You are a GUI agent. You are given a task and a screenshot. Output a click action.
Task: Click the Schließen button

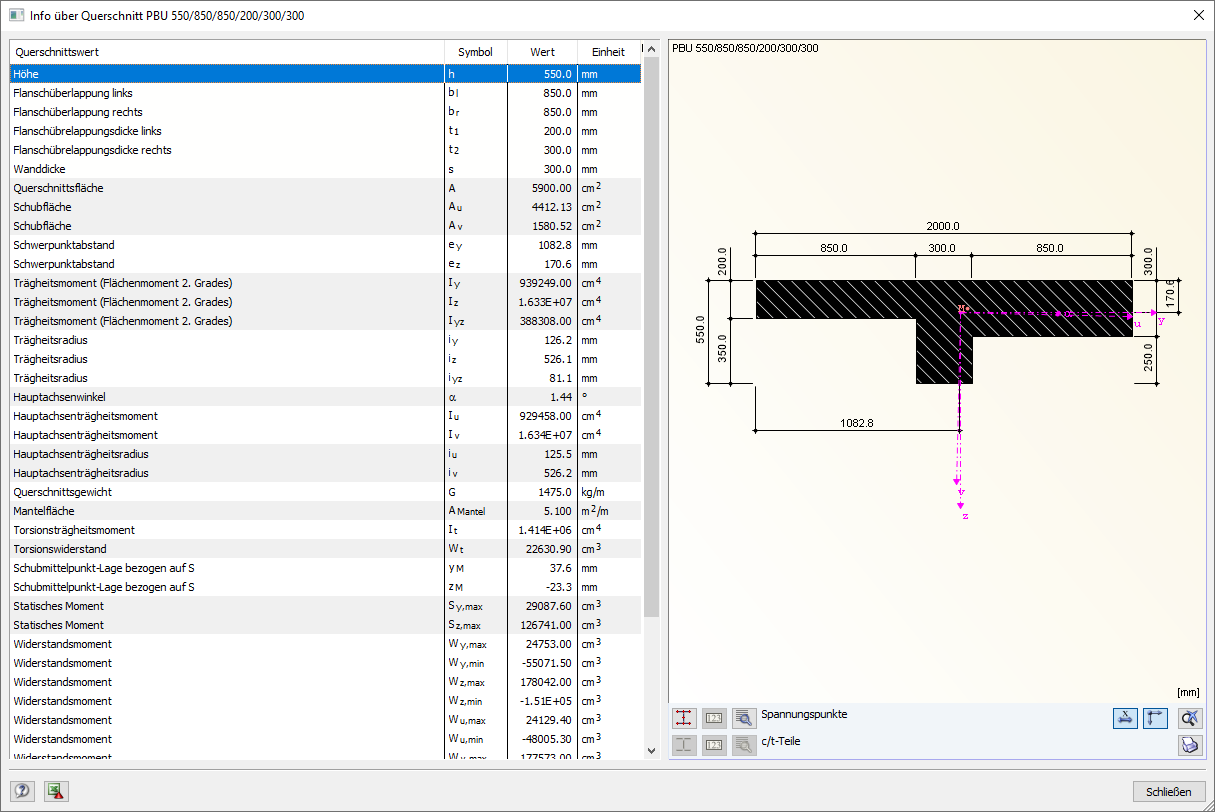[1168, 791]
